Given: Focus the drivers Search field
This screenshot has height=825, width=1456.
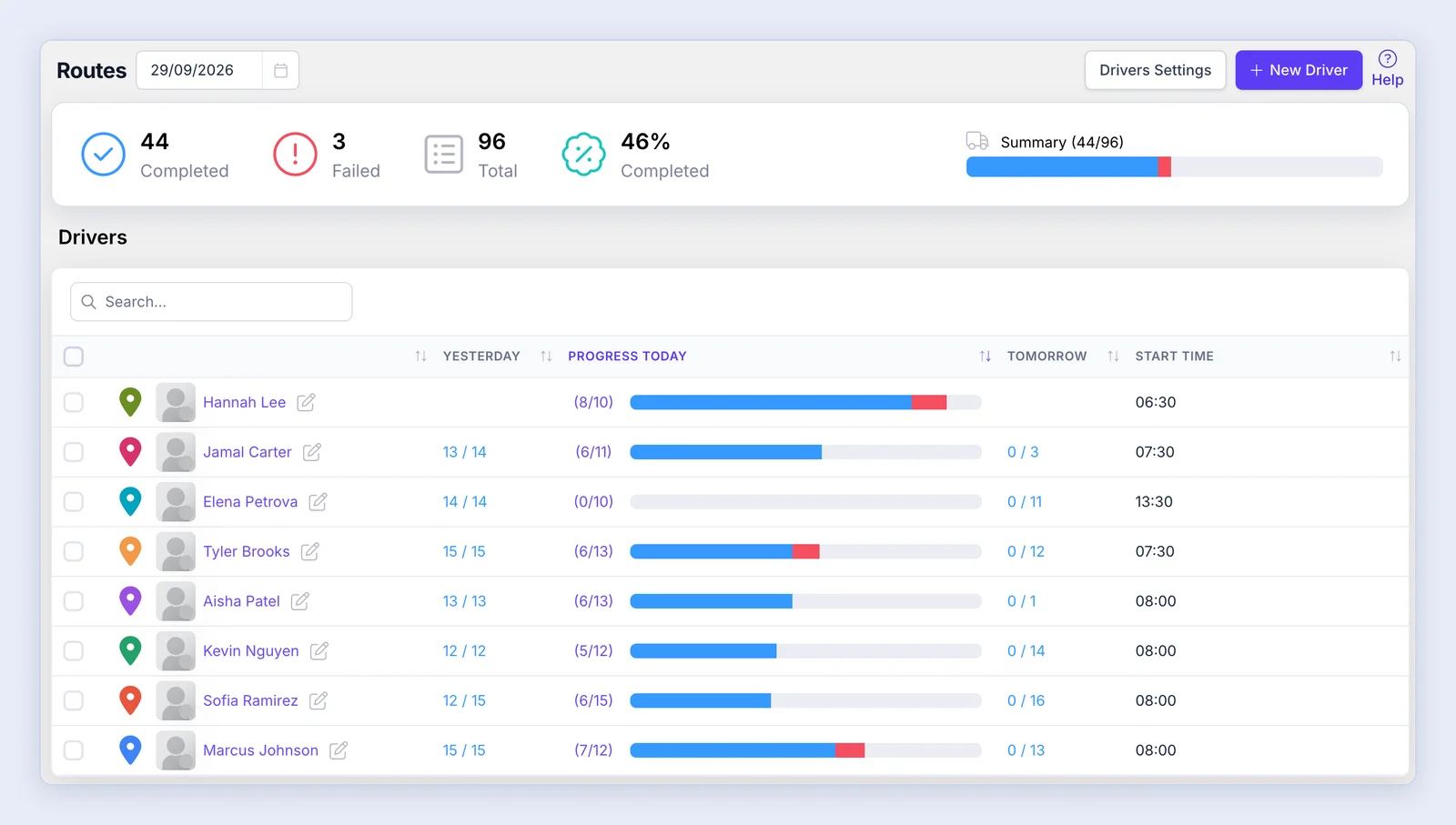Looking at the screenshot, I should pos(211,302).
